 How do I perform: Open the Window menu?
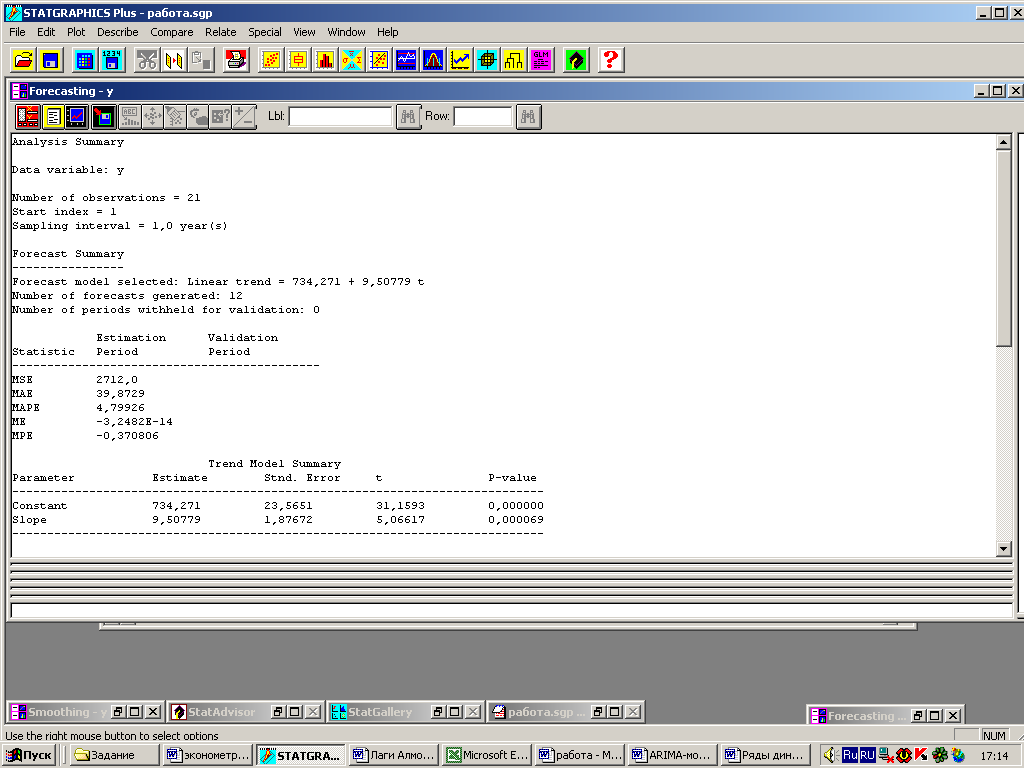tap(346, 32)
